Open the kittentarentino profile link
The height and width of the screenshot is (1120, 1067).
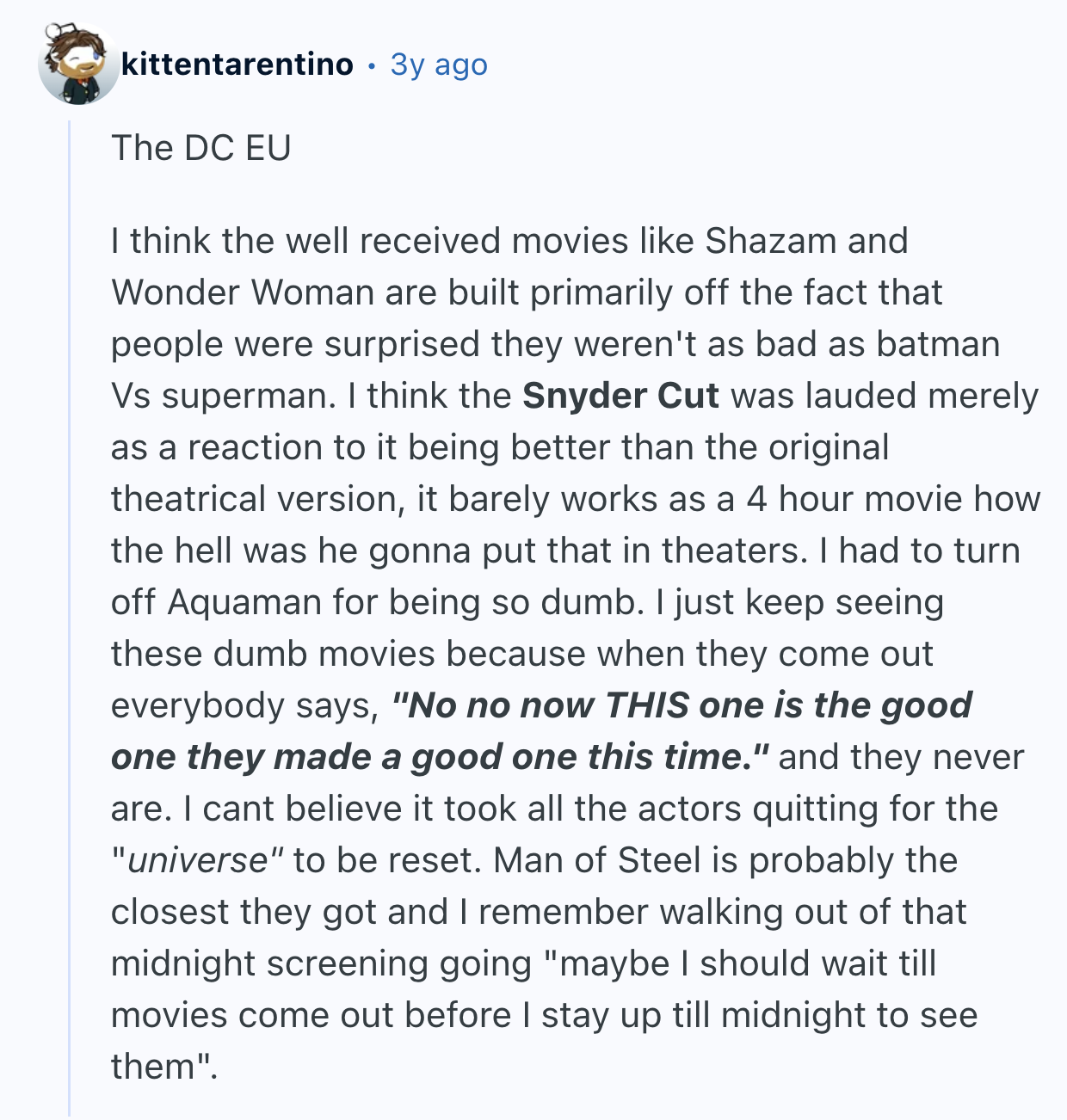tap(237, 65)
